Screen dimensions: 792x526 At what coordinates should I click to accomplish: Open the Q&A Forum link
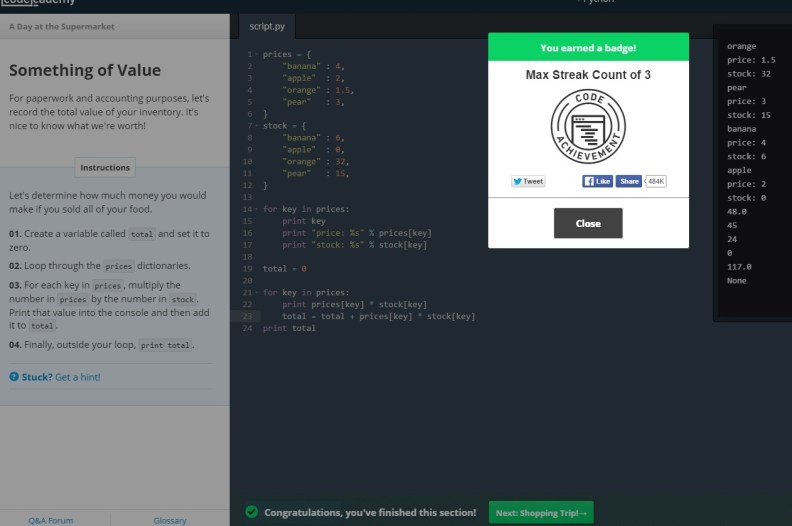[51, 520]
